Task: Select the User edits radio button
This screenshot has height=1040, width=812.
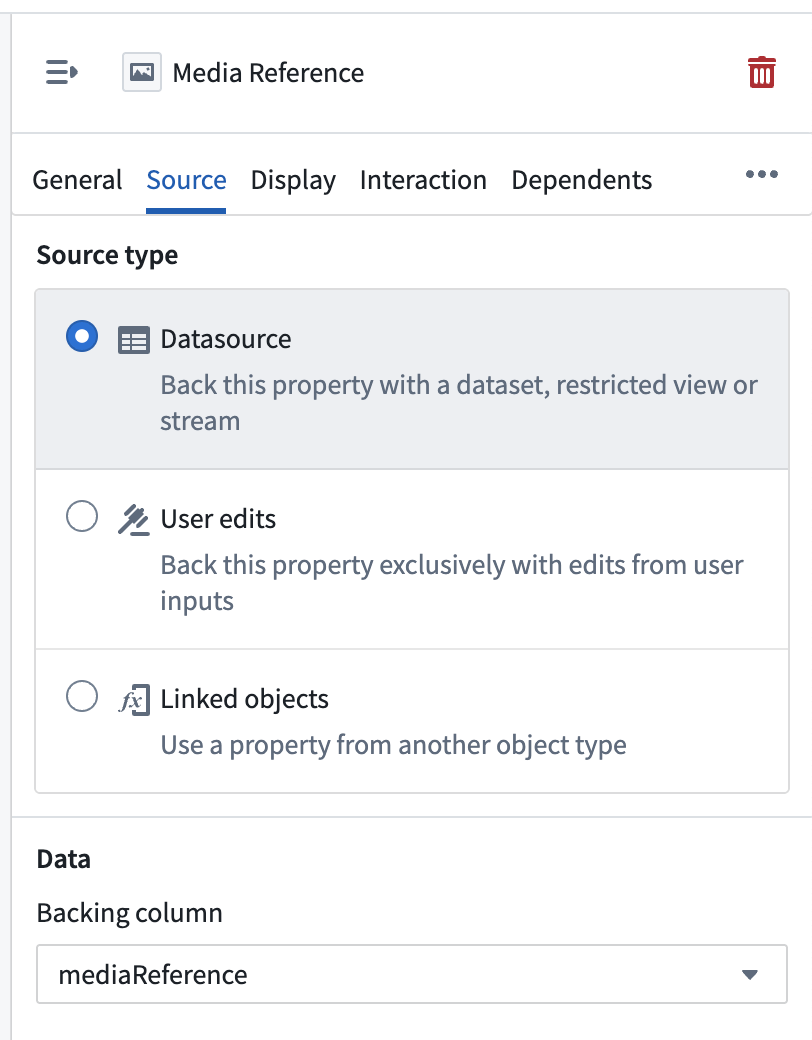Action: [x=82, y=517]
